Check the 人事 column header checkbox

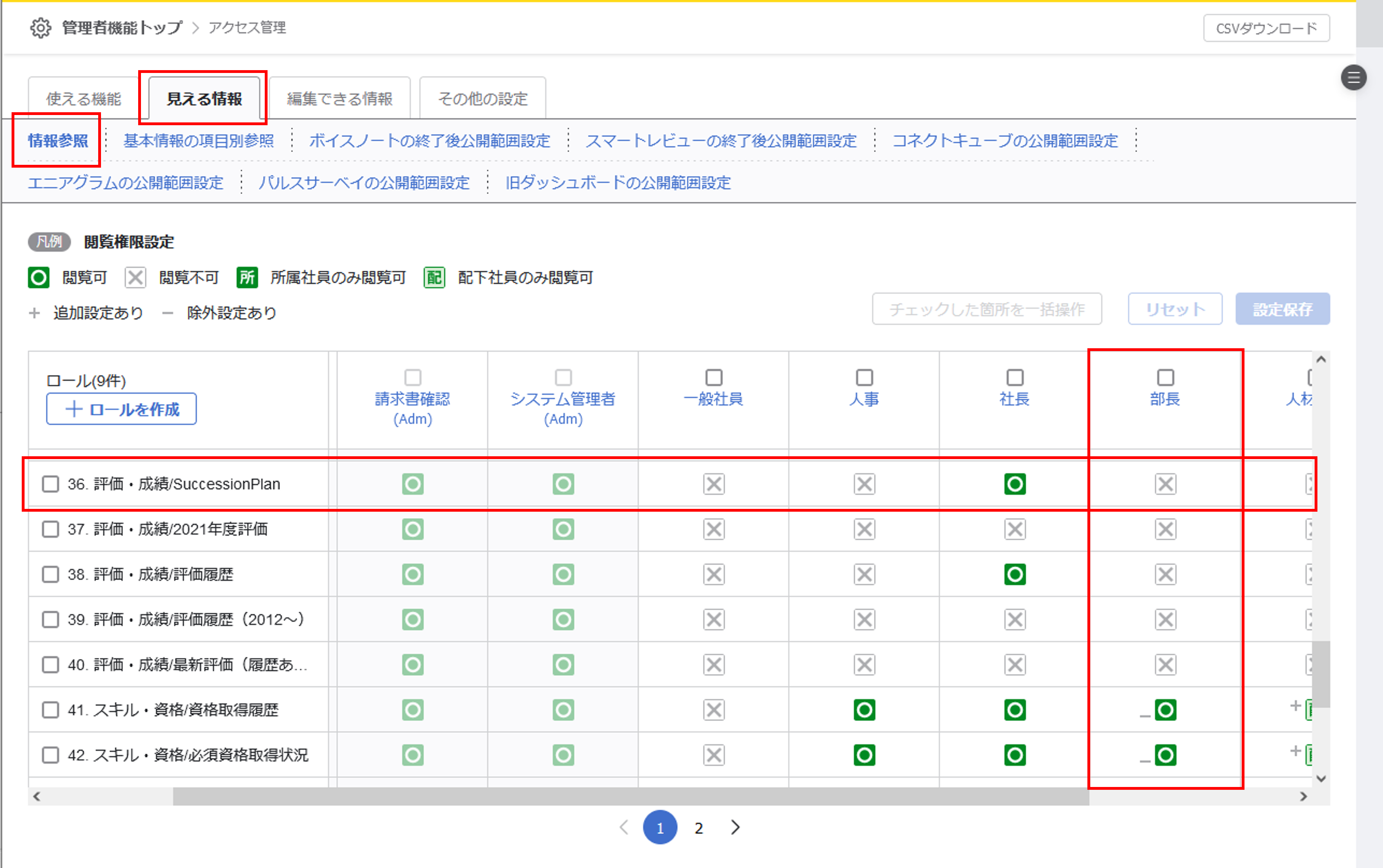coord(864,377)
